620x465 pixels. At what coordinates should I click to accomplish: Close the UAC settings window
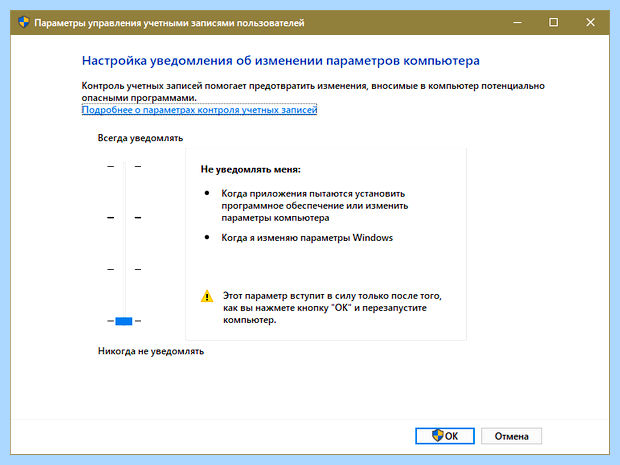(590, 23)
